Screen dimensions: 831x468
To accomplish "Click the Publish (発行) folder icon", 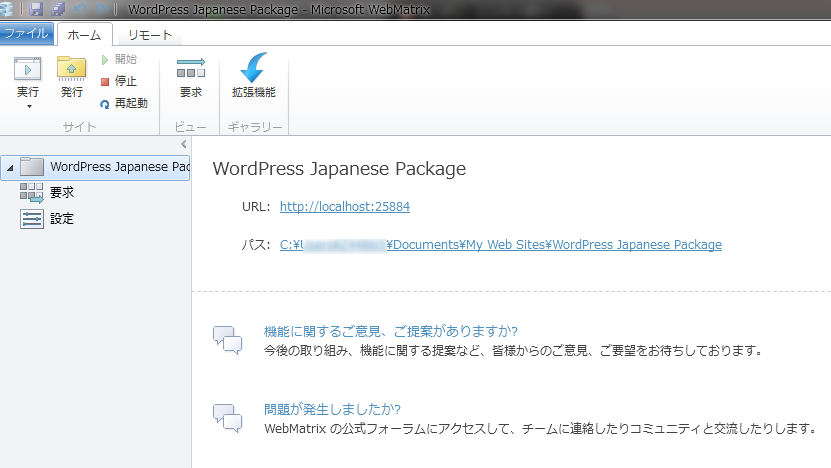I will [72, 69].
